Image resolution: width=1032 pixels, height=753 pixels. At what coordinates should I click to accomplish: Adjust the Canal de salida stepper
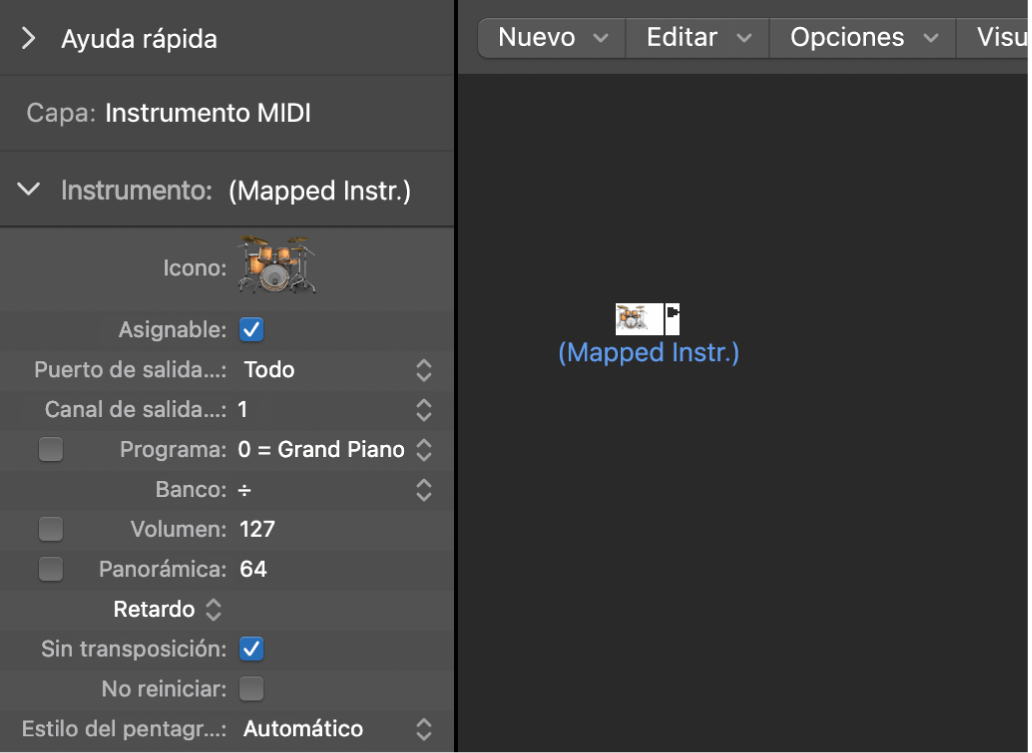(x=422, y=409)
